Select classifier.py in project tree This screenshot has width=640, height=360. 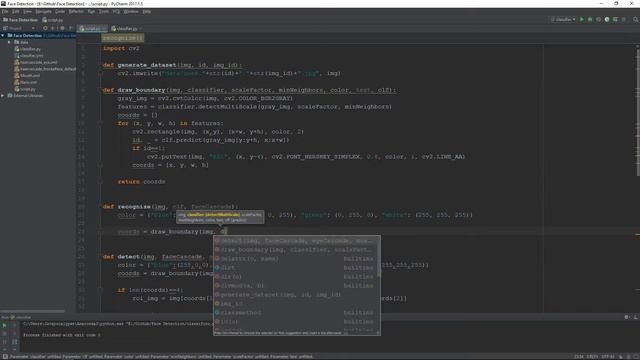pos(28,49)
